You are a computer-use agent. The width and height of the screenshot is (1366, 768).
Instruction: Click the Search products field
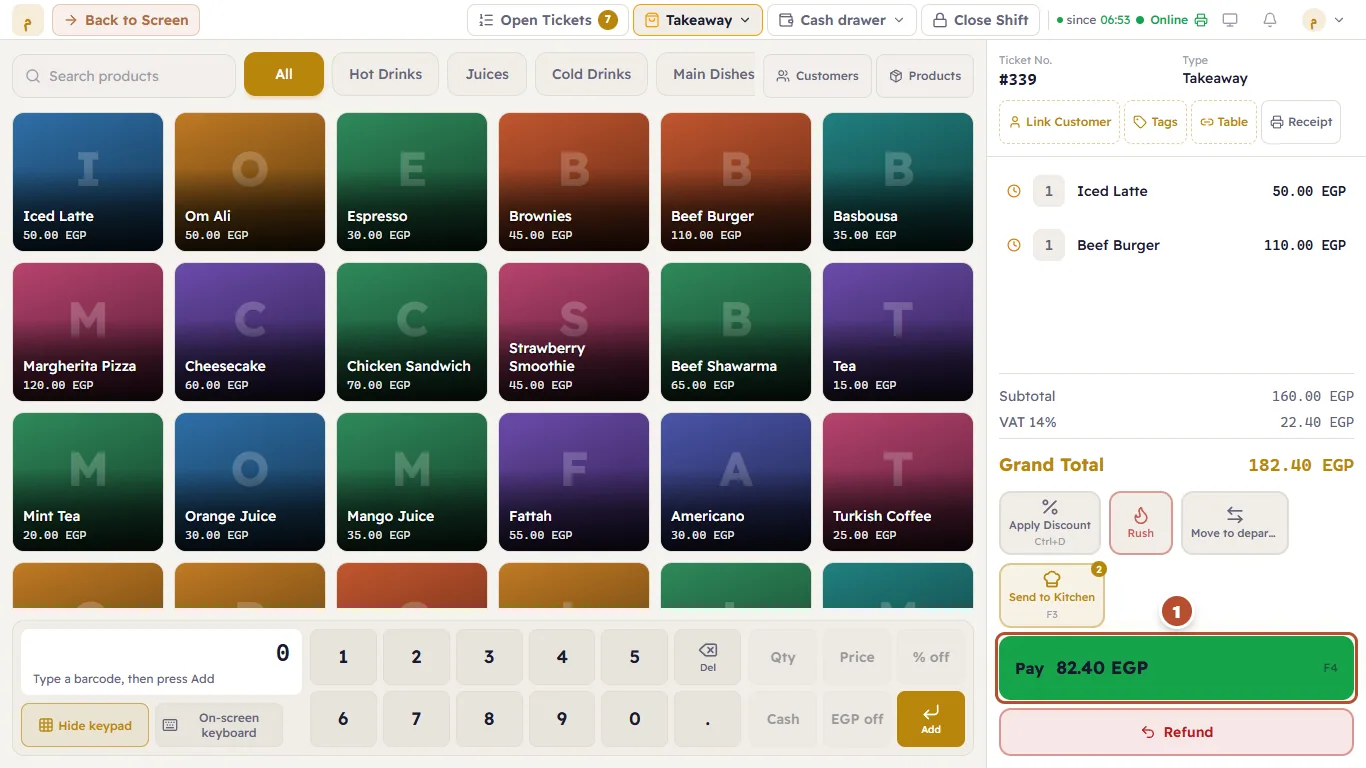click(124, 76)
